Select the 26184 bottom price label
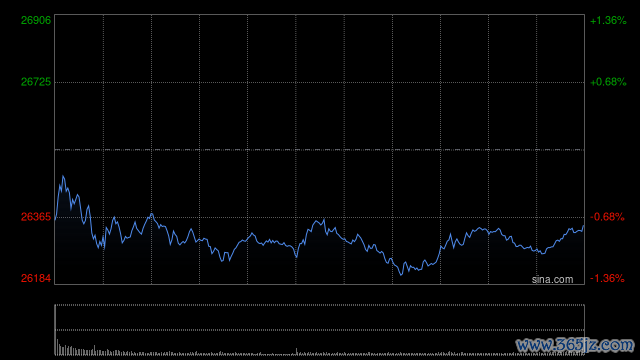Image resolution: width=640 pixels, height=360 pixels. click(36, 278)
